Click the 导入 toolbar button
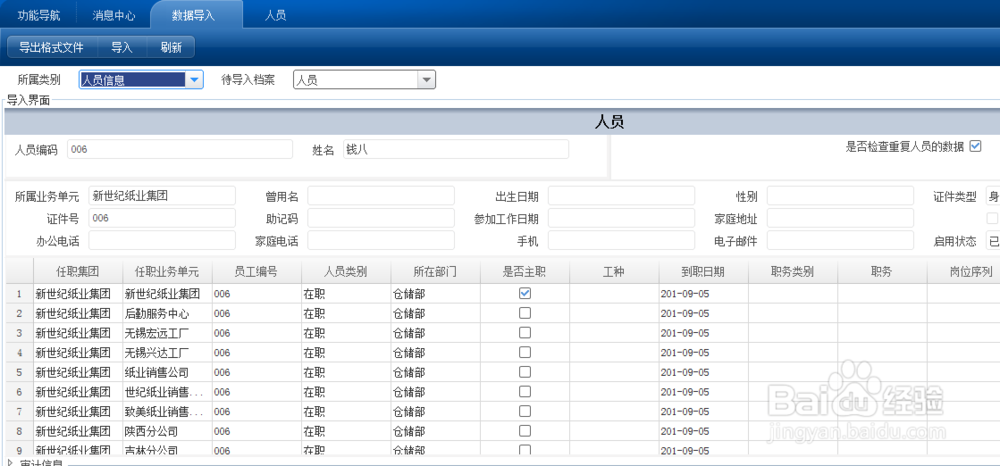The height and width of the screenshot is (466, 1000). click(x=121, y=47)
